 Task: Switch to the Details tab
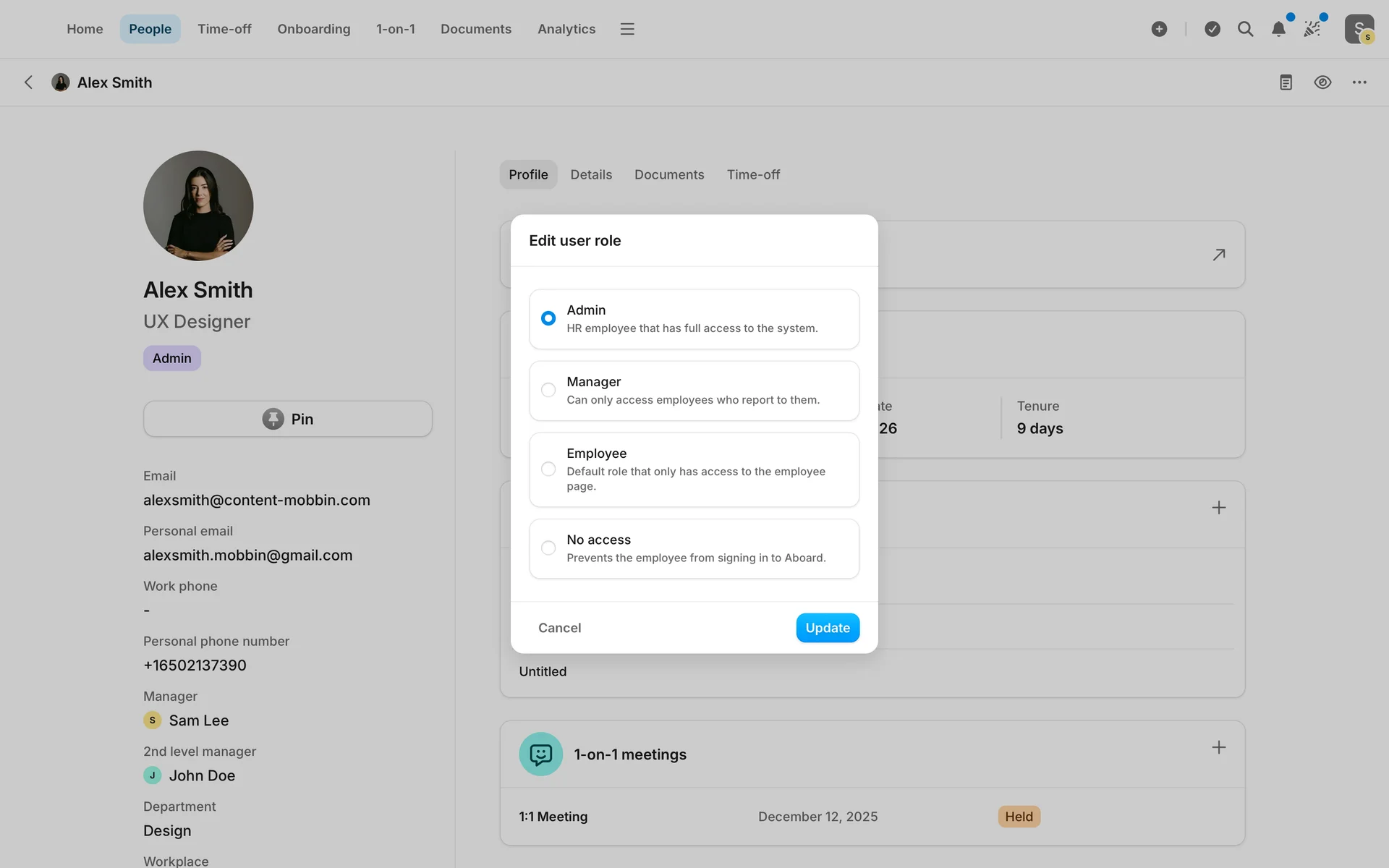pyautogui.click(x=591, y=174)
